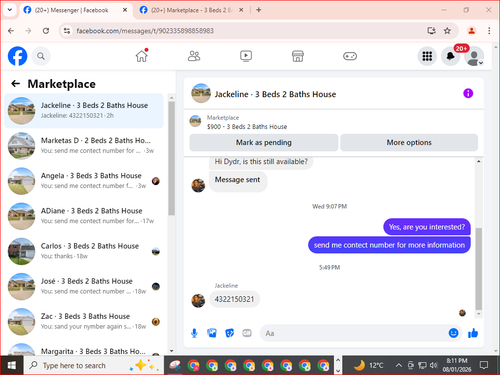The height and width of the screenshot is (375, 500).
Task: Click the back arrow beside Marketplace heading
Action: click(16, 83)
